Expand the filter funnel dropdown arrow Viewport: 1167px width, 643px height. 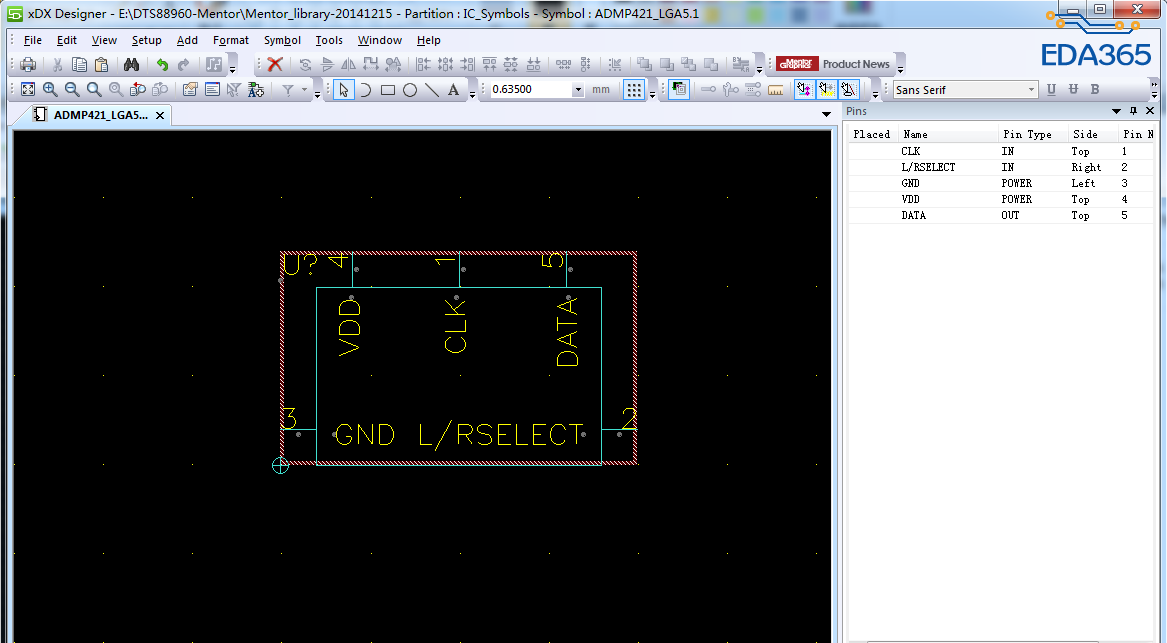[304, 90]
